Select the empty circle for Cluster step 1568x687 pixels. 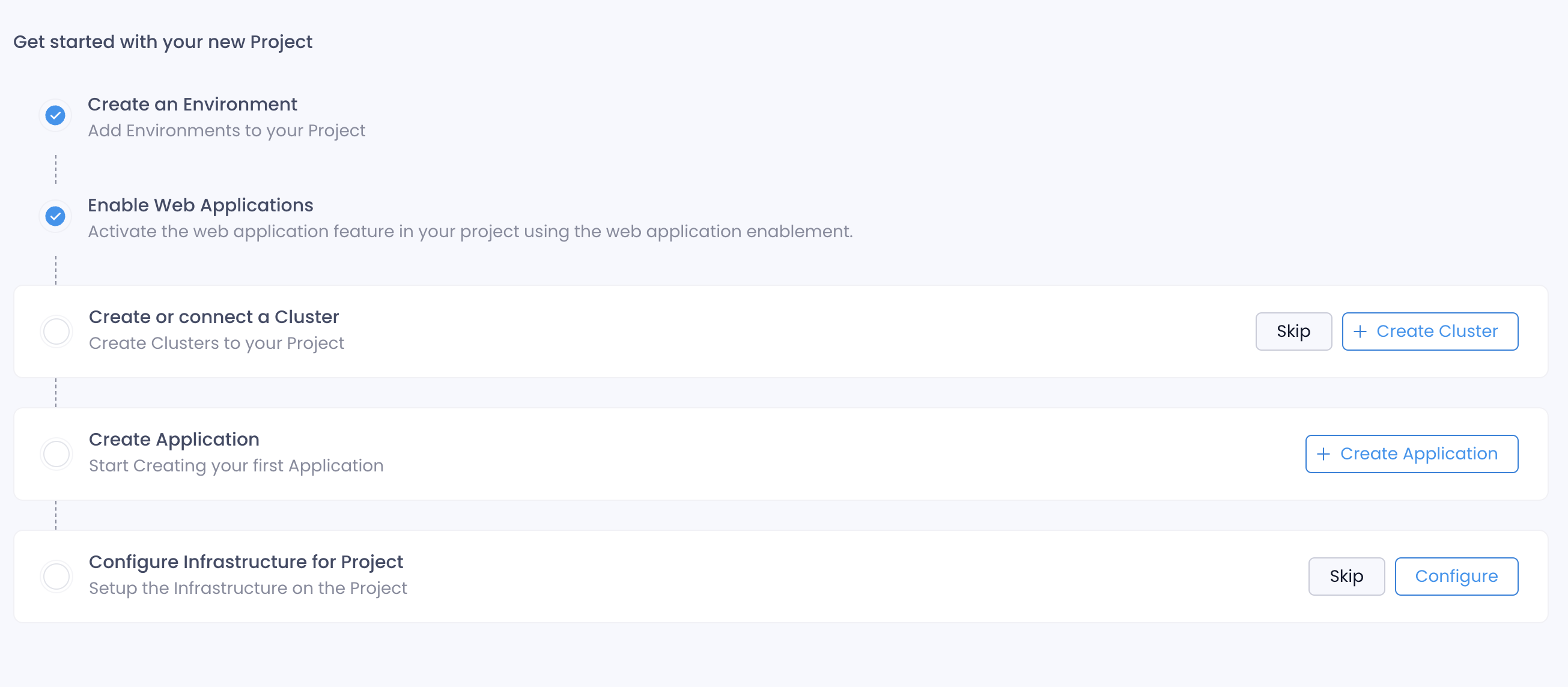tap(56, 331)
